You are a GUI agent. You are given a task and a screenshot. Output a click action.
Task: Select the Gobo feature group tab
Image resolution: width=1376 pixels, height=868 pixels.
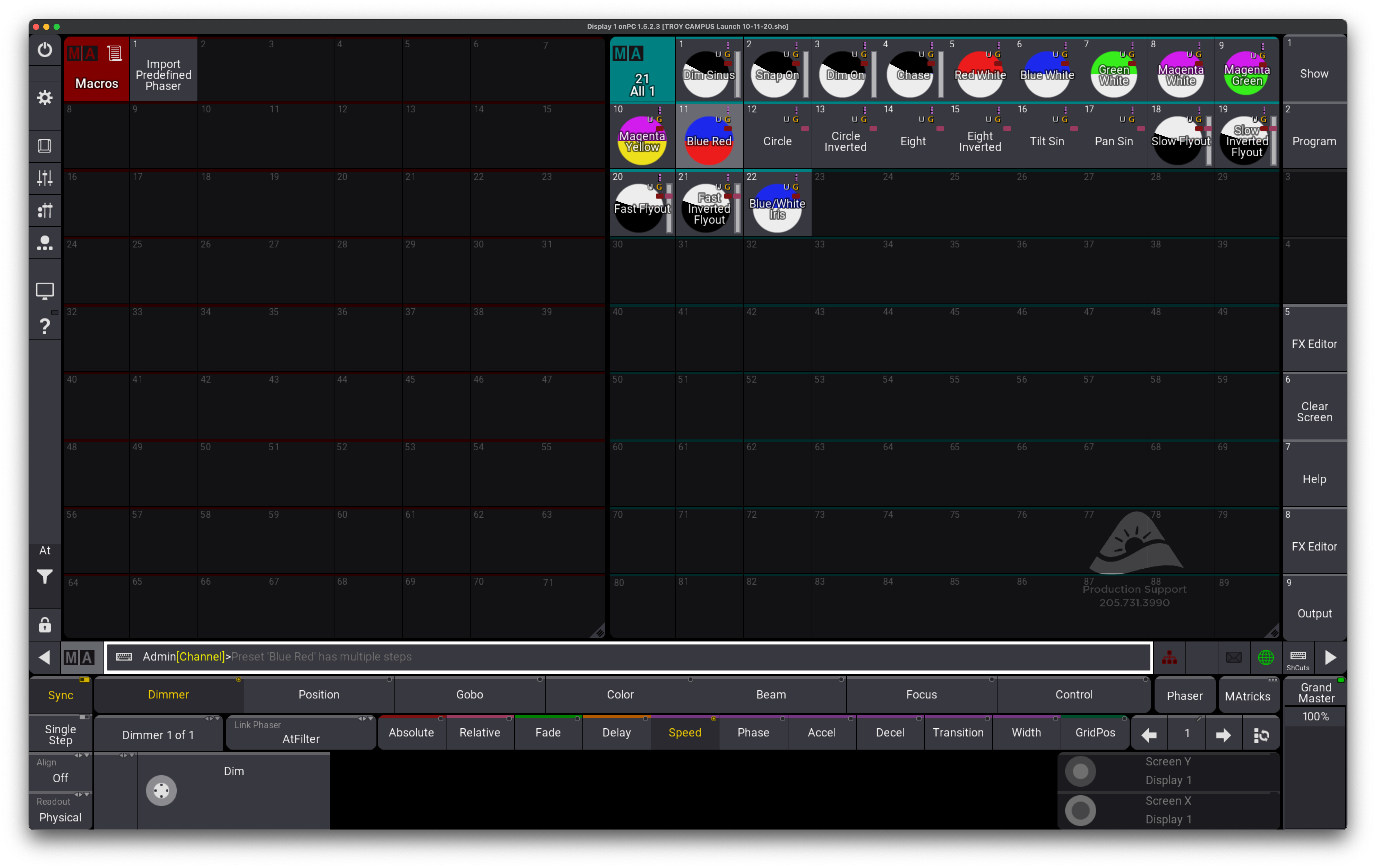(x=470, y=695)
